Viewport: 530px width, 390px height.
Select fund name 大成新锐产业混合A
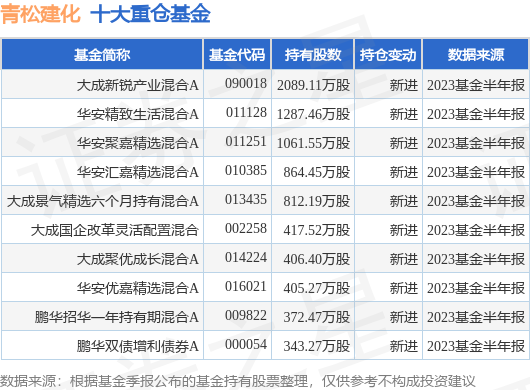[138, 85]
